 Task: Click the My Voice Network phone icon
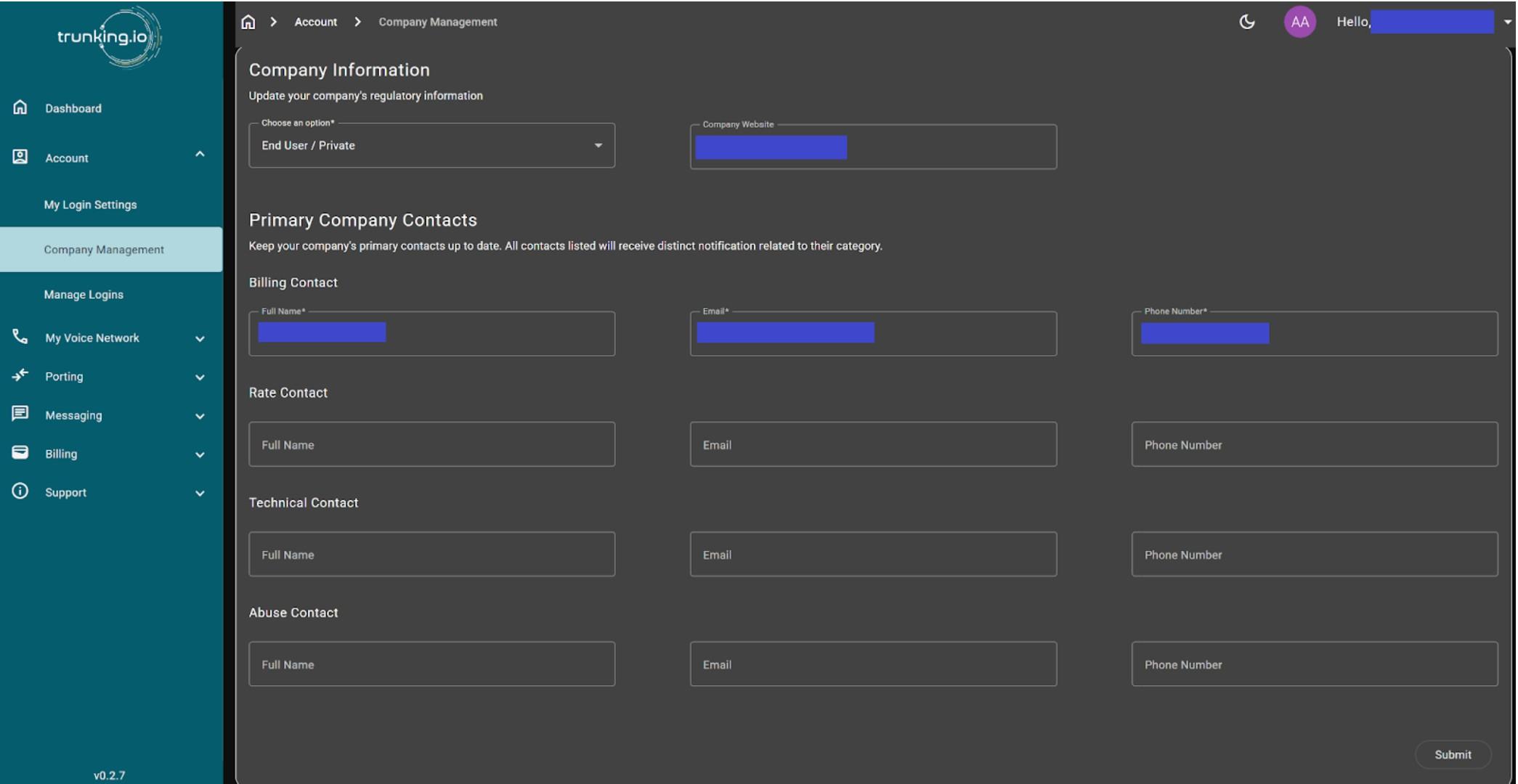(20, 337)
